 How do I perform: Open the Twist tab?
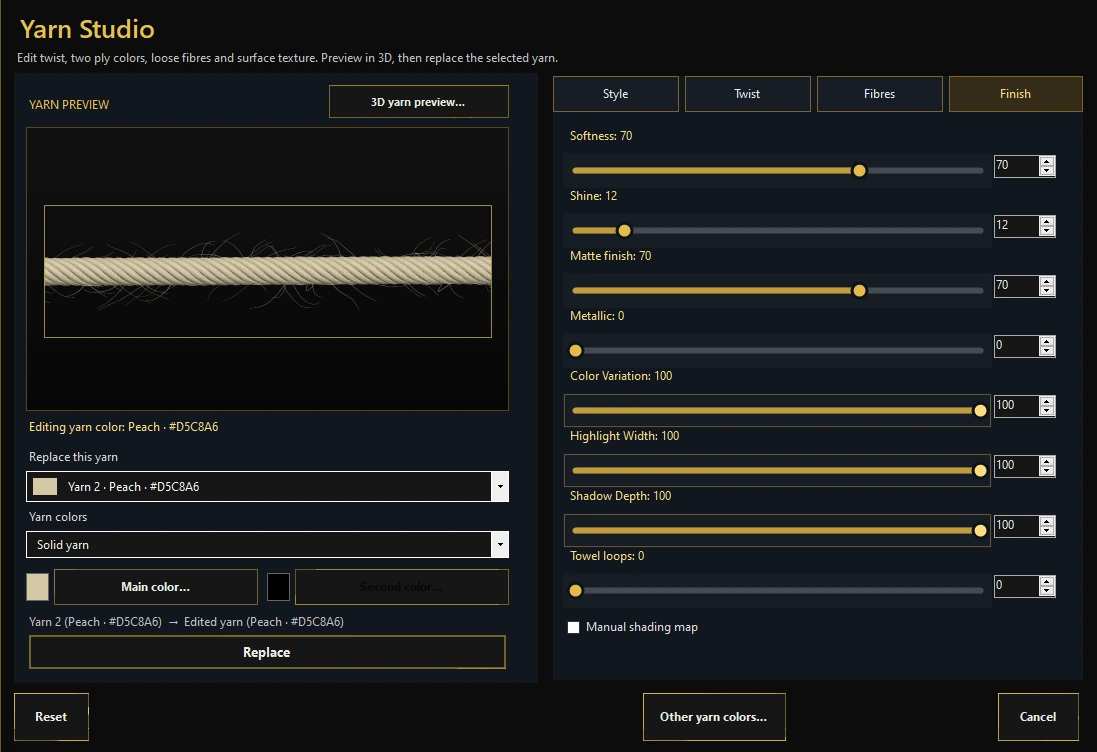pos(747,94)
